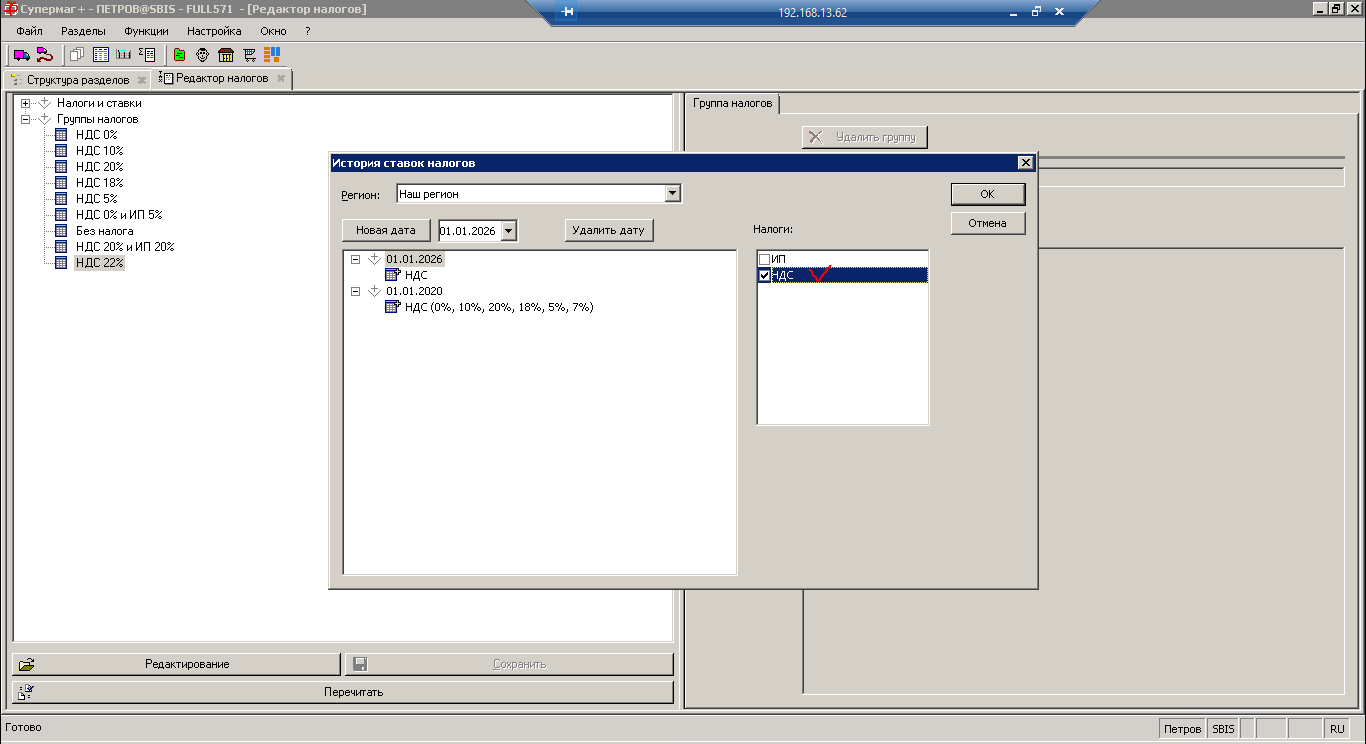Open the Функции menu
Viewport: 1366px width, 744px height.
coord(146,31)
